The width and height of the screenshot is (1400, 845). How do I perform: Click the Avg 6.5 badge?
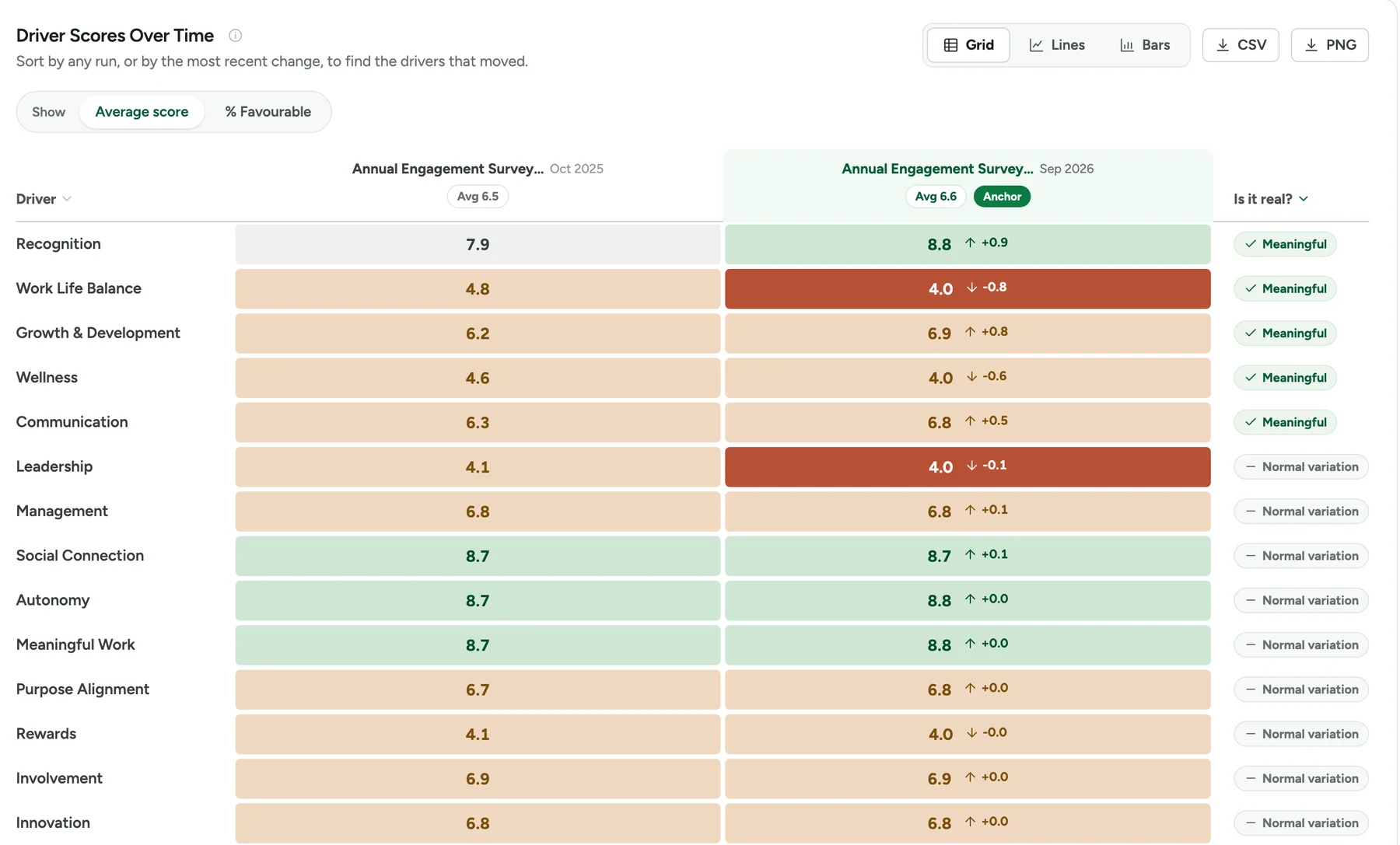point(478,197)
